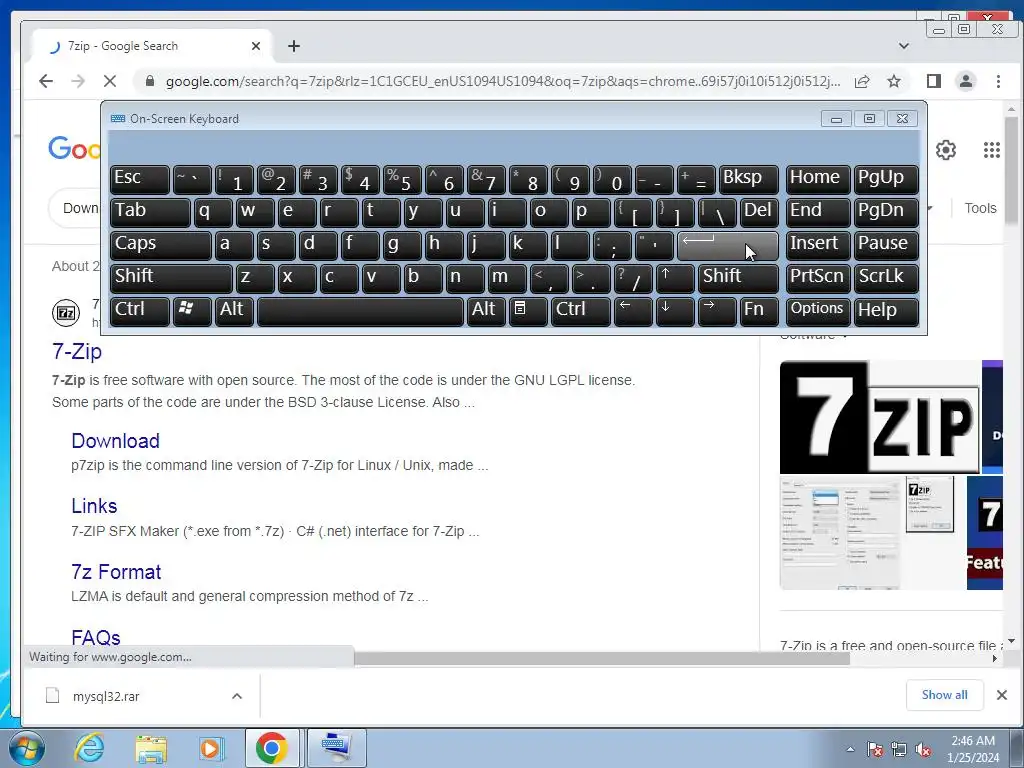1024x768 pixels.
Task: Bookmark this page with the star icon
Action: (894, 81)
